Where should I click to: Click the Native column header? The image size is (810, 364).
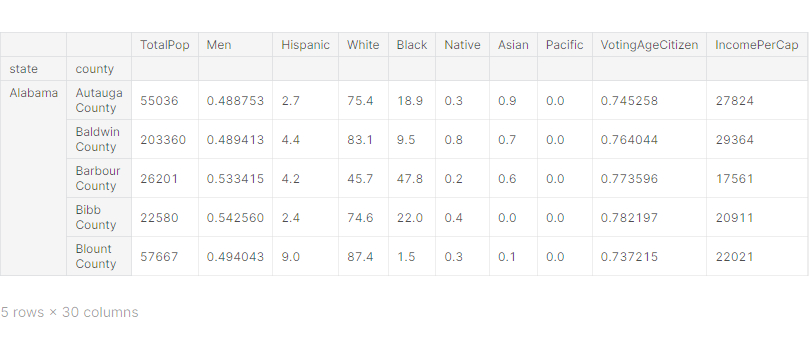point(462,45)
